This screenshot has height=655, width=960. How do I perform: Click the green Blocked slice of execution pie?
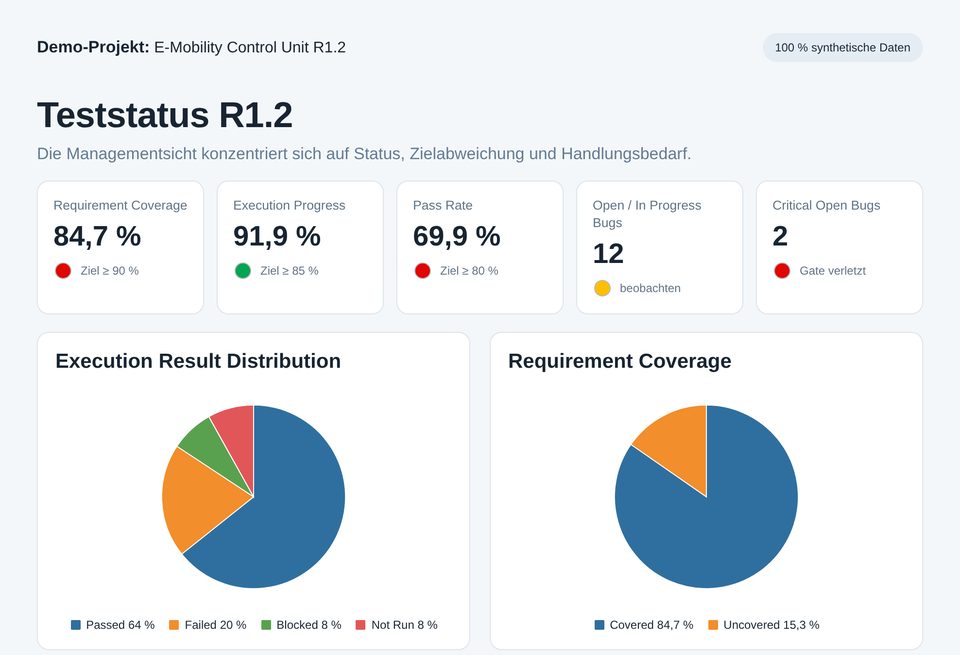click(211, 449)
